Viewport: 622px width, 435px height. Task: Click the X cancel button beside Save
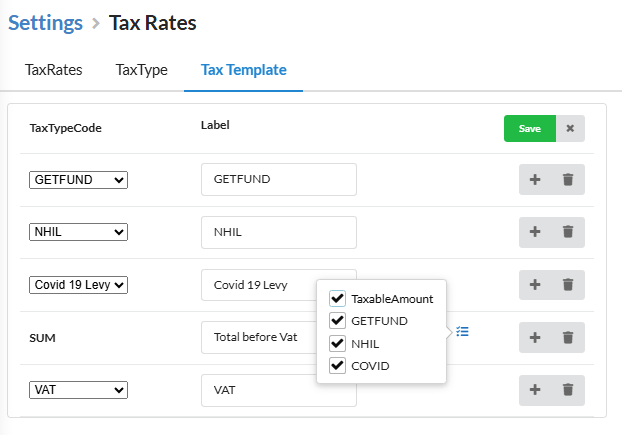[570, 129]
